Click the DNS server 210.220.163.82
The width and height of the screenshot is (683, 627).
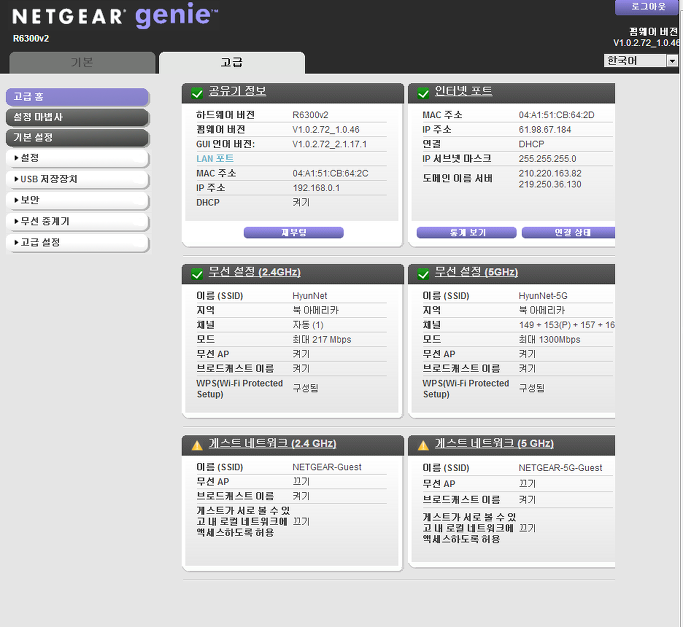point(550,173)
